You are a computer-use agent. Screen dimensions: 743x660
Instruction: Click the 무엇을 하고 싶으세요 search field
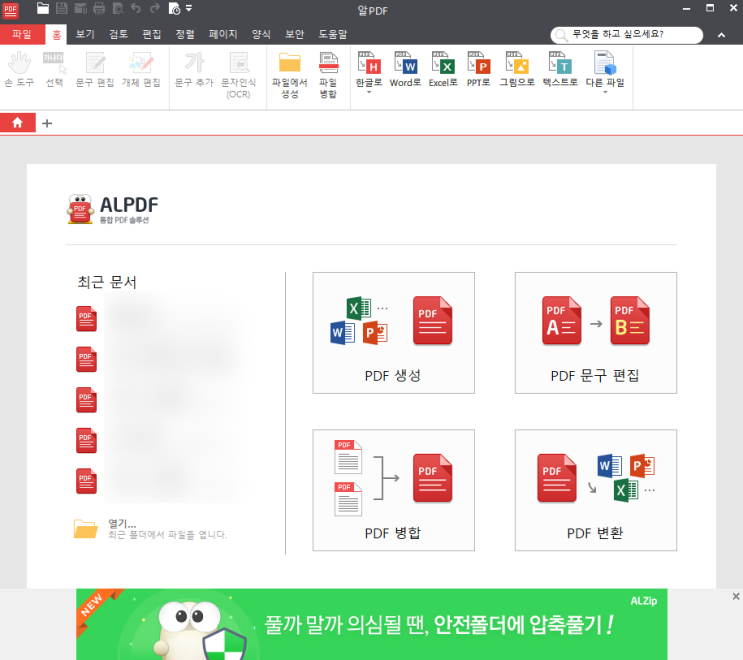pyautogui.click(x=630, y=34)
